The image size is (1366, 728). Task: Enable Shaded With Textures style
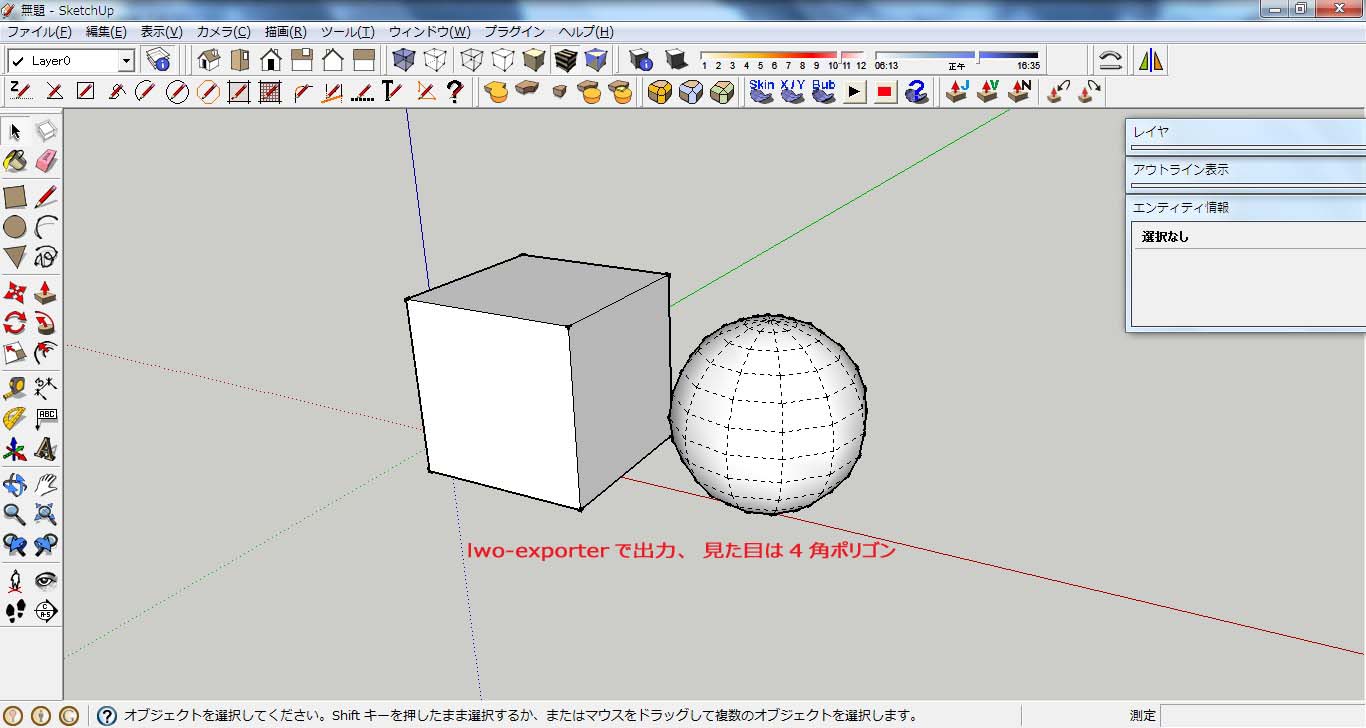click(565, 60)
